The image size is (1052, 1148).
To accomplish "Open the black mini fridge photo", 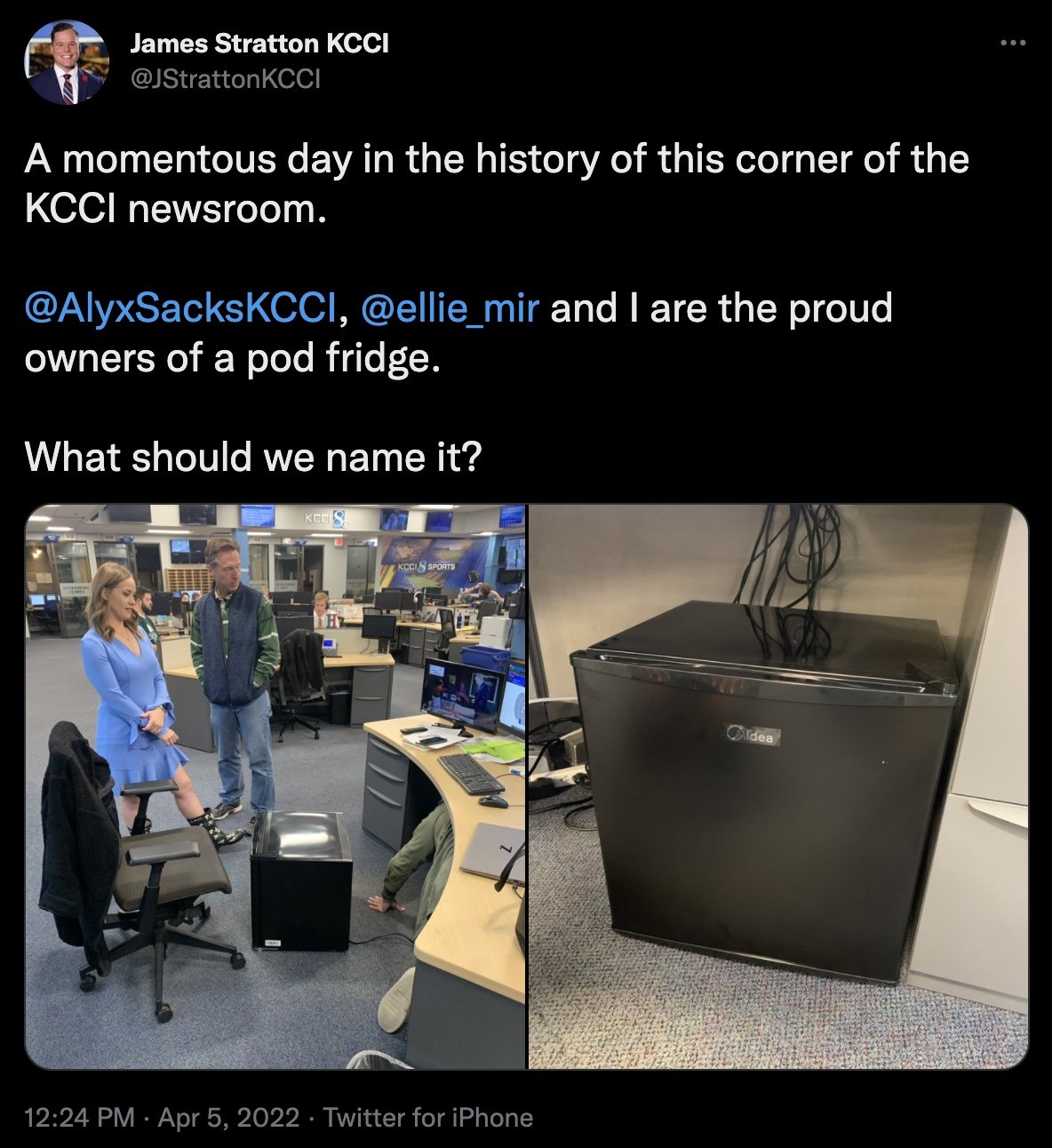I will tap(778, 786).
